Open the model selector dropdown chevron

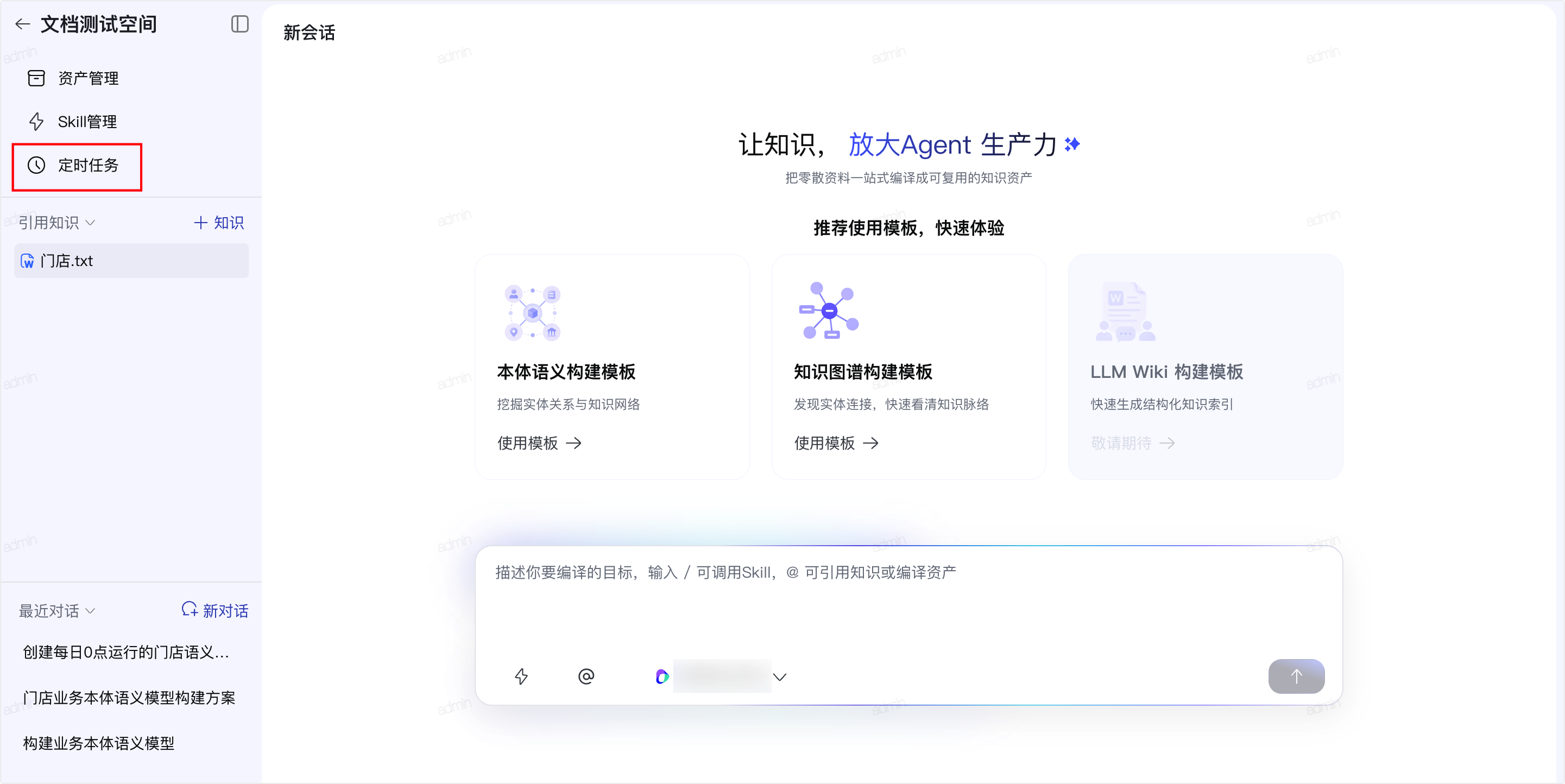(x=780, y=676)
